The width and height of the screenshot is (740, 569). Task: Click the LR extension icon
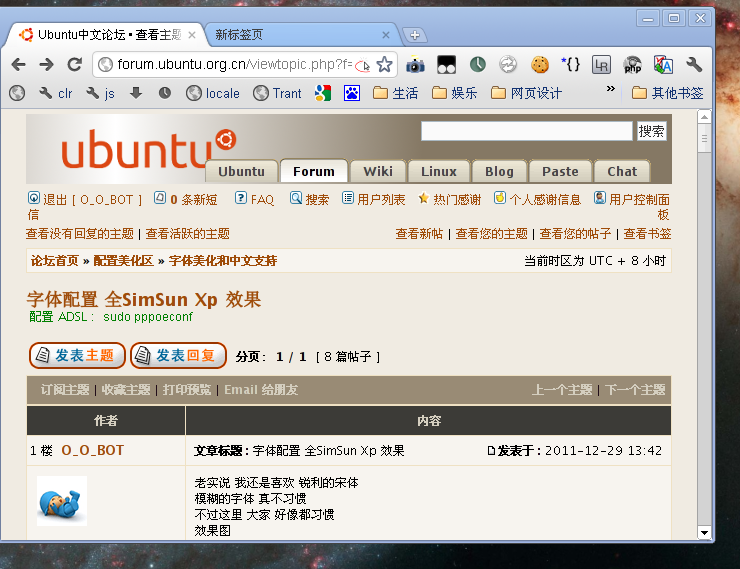click(601, 65)
